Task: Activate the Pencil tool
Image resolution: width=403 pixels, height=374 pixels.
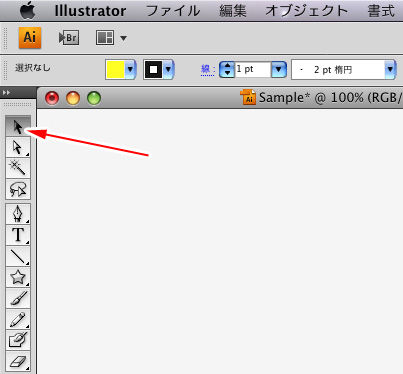Action: tap(18, 319)
